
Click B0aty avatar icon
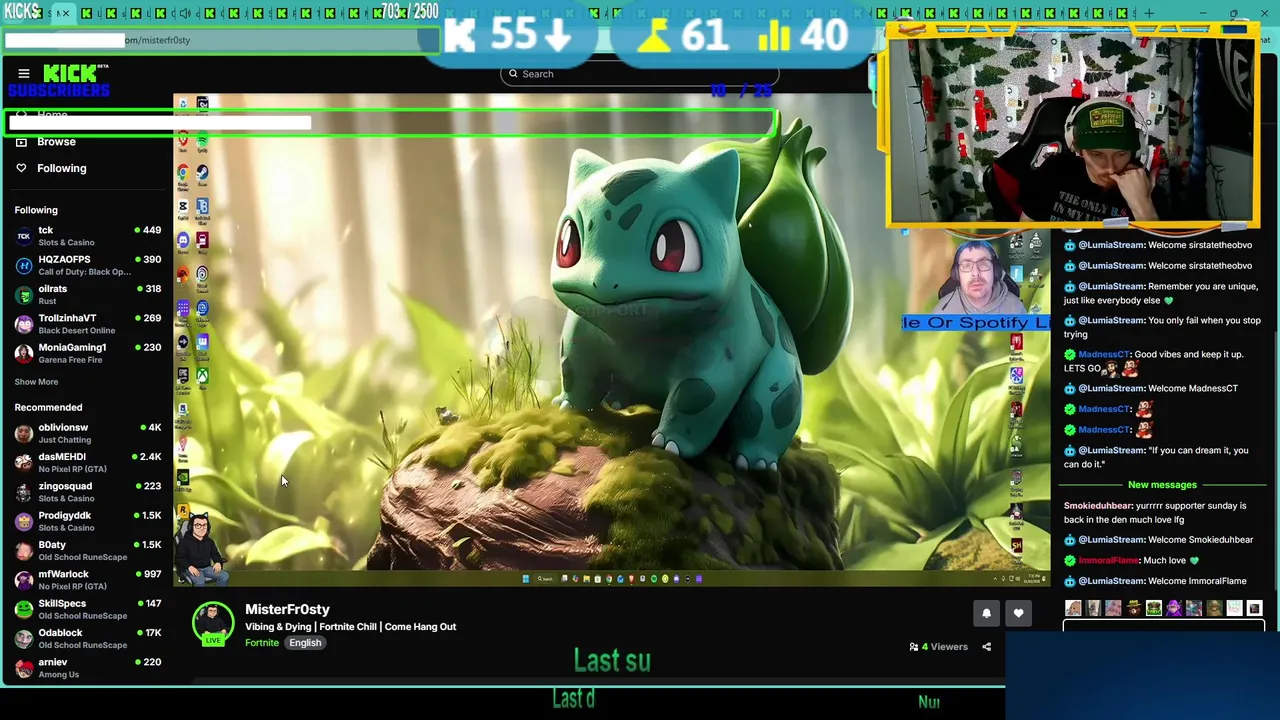coord(24,550)
